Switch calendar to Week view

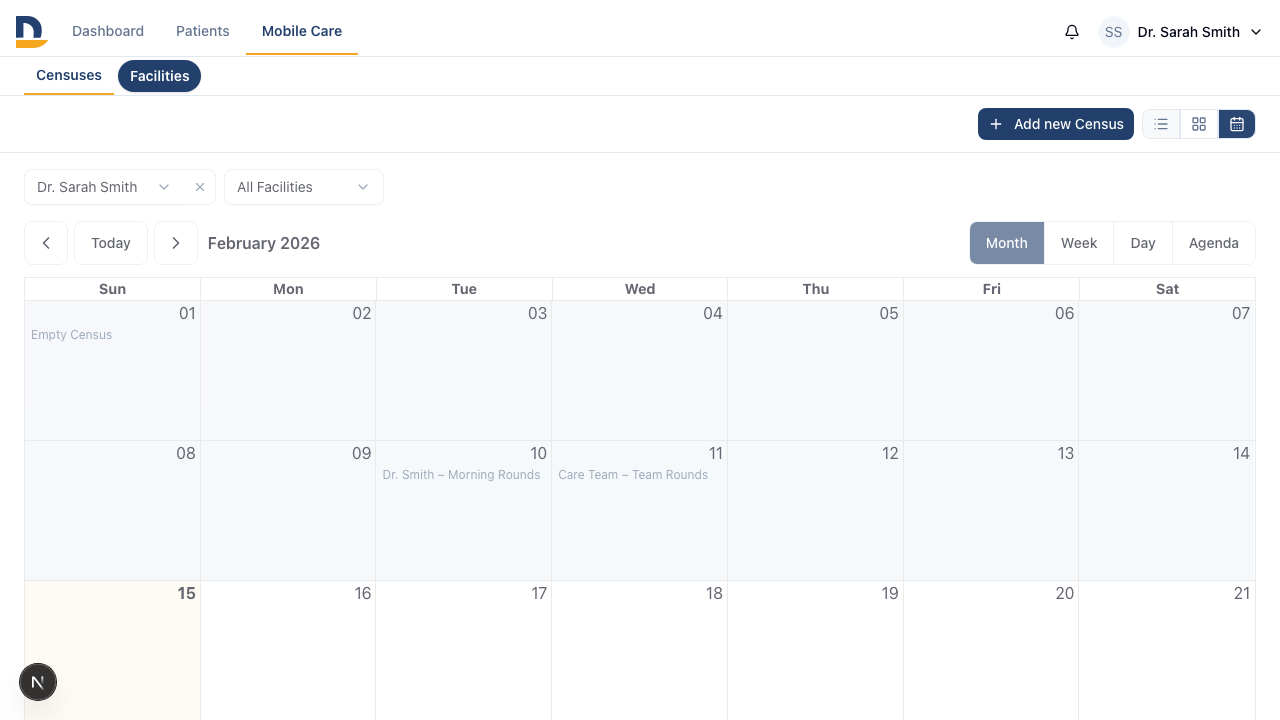(x=1079, y=243)
